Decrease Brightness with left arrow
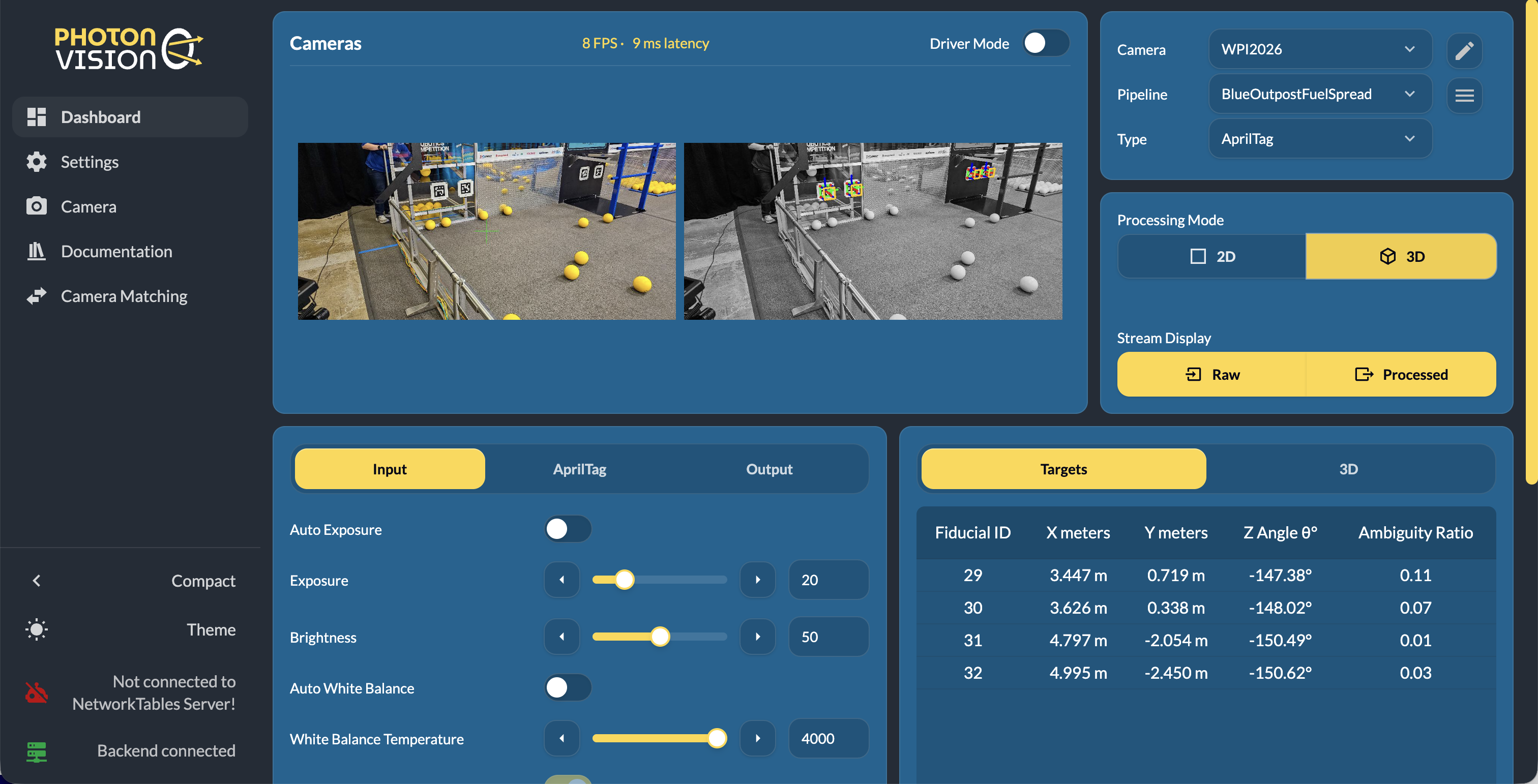The height and width of the screenshot is (784, 1538). click(x=562, y=637)
